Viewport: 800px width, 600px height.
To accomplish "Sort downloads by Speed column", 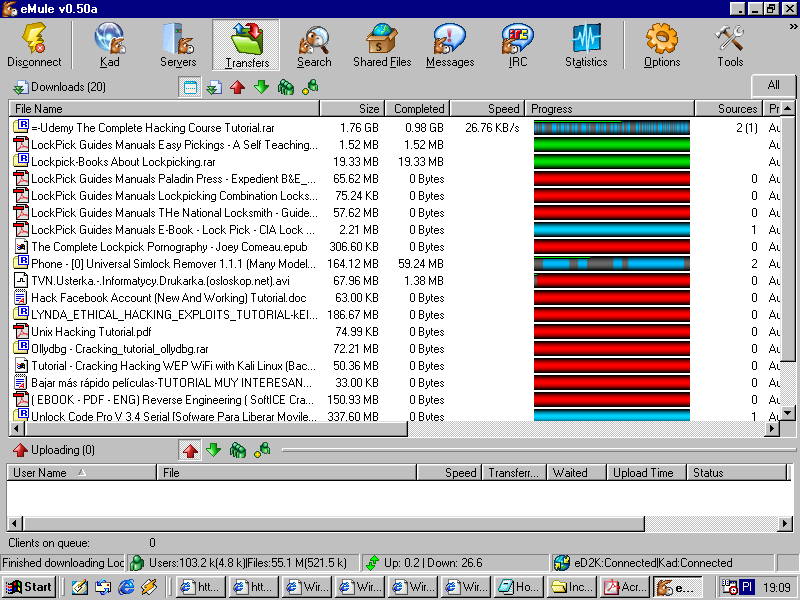I will [487, 109].
